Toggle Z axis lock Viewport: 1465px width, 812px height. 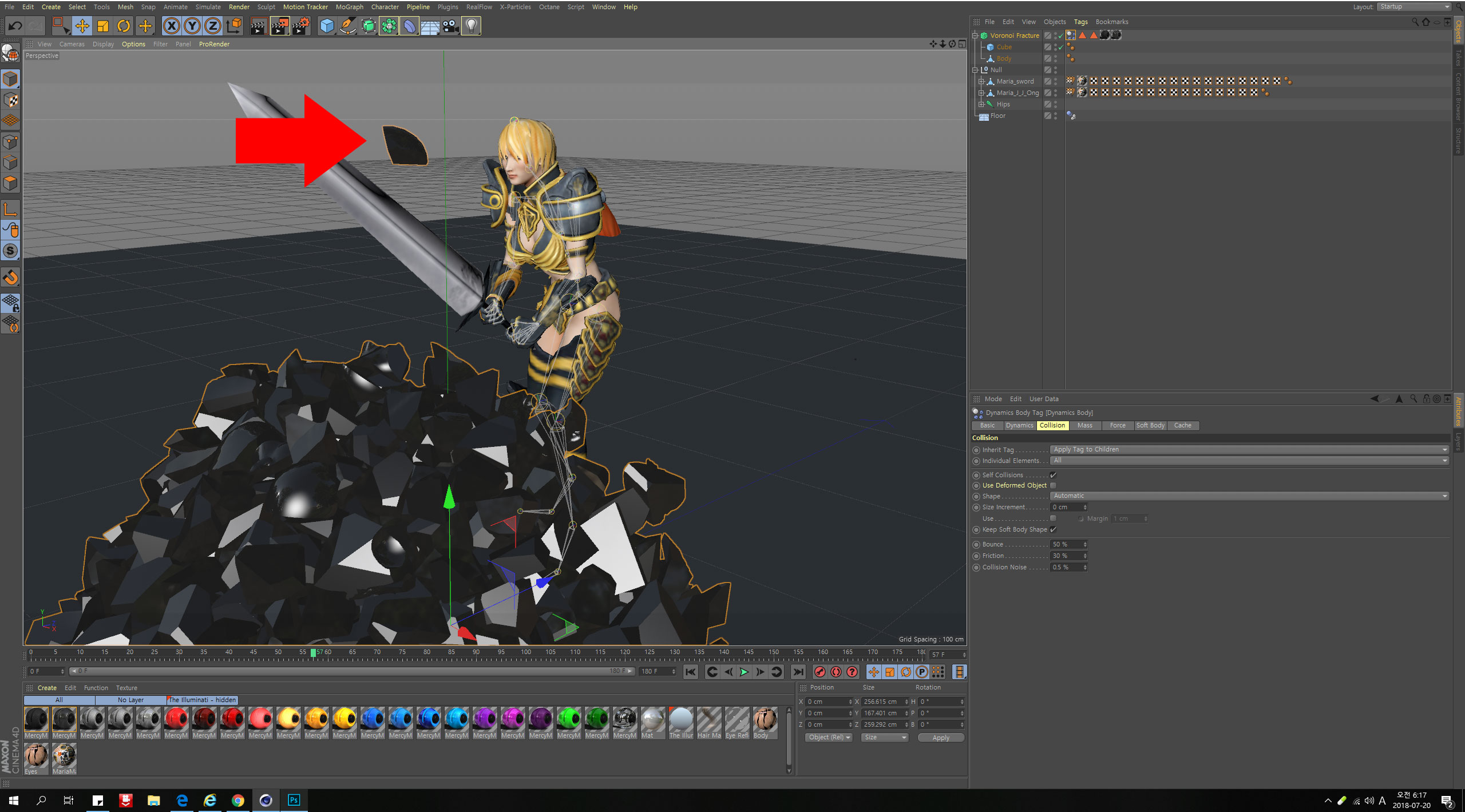(x=213, y=26)
